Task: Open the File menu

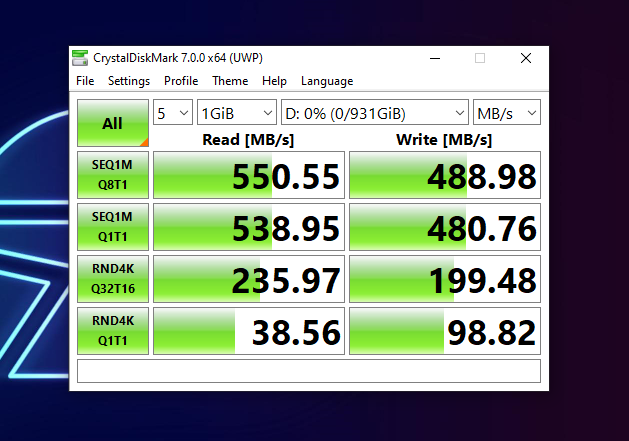Action: point(85,81)
